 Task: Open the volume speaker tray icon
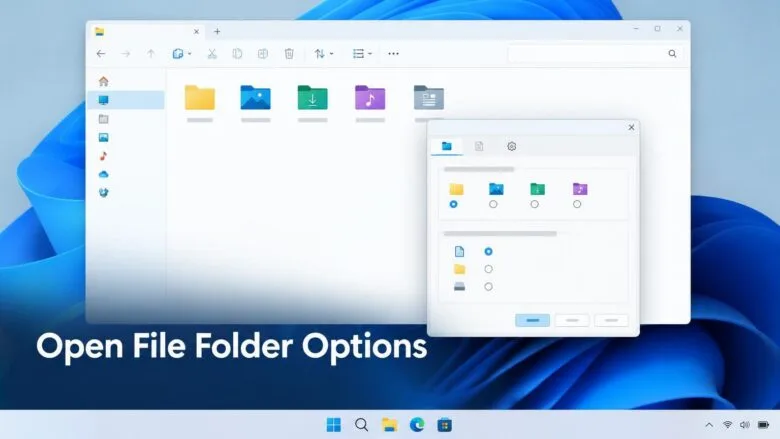click(745, 425)
